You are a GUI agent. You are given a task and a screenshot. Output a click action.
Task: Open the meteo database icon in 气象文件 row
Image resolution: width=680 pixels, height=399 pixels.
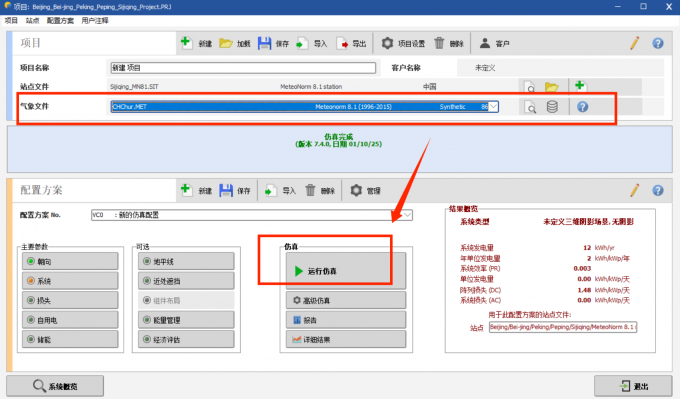552,107
